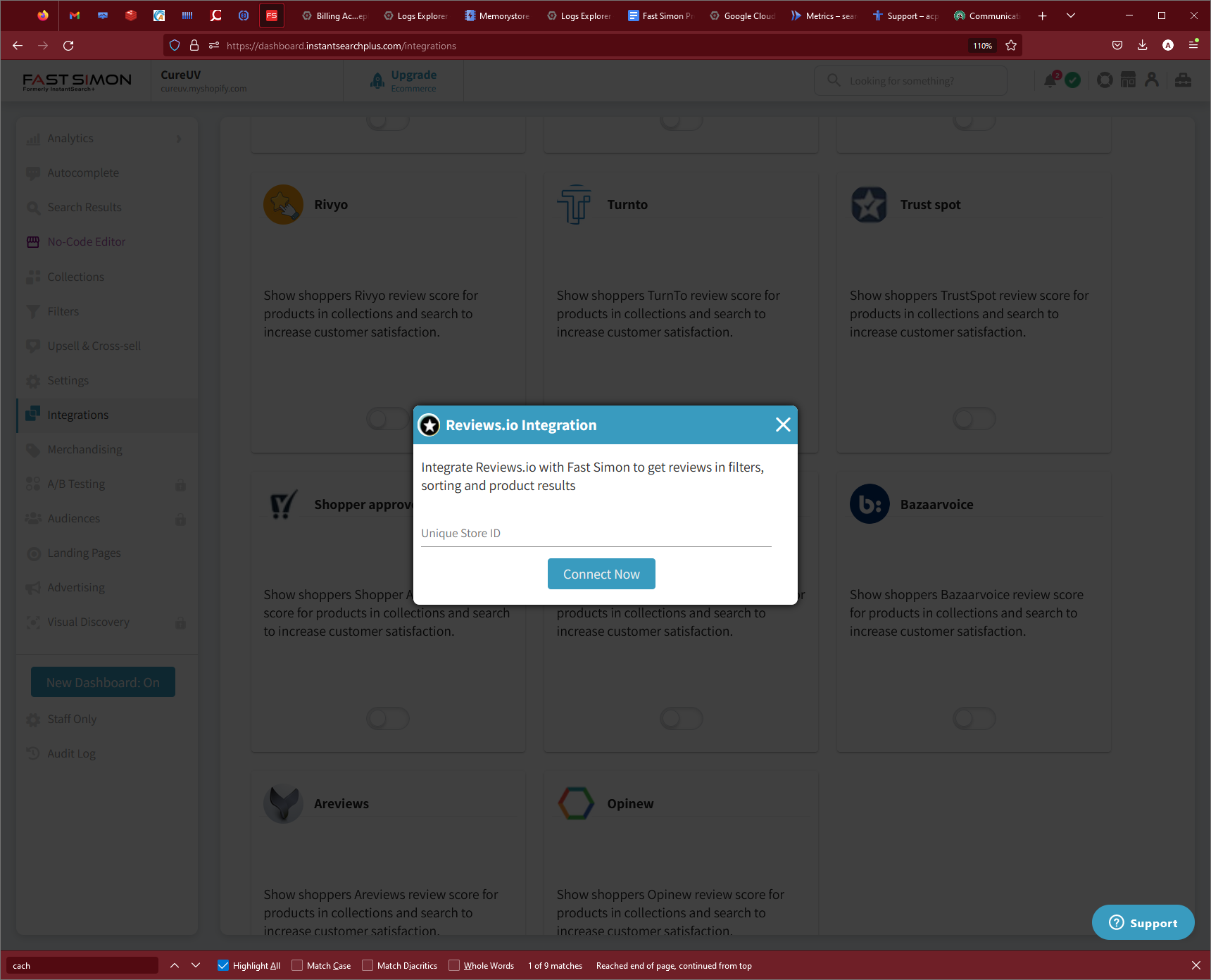Open the list all tabs dropdown arrow
The image size is (1211, 980).
point(1071,15)
